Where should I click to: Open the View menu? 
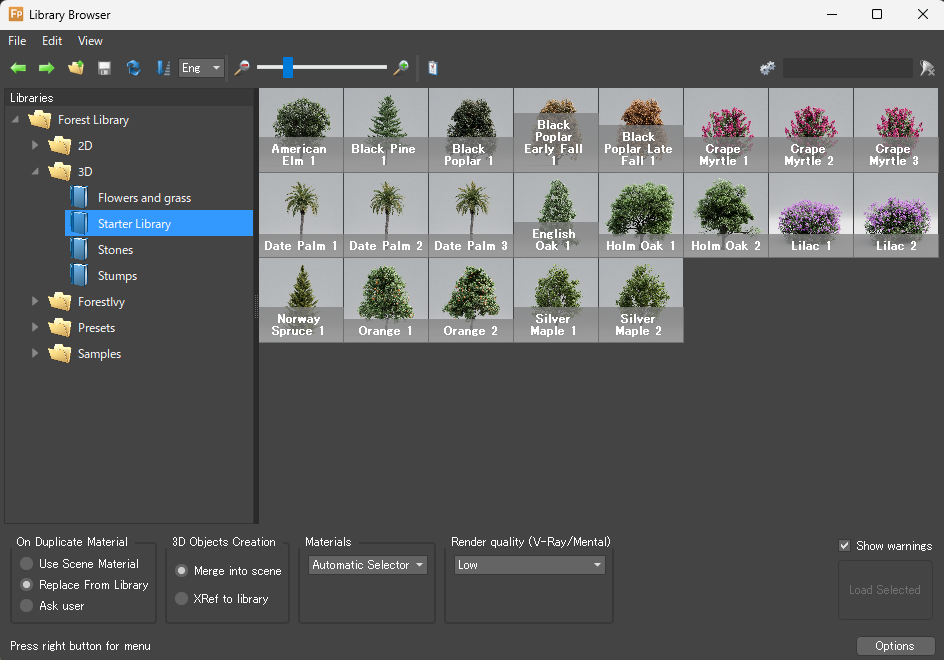[90, 41]
